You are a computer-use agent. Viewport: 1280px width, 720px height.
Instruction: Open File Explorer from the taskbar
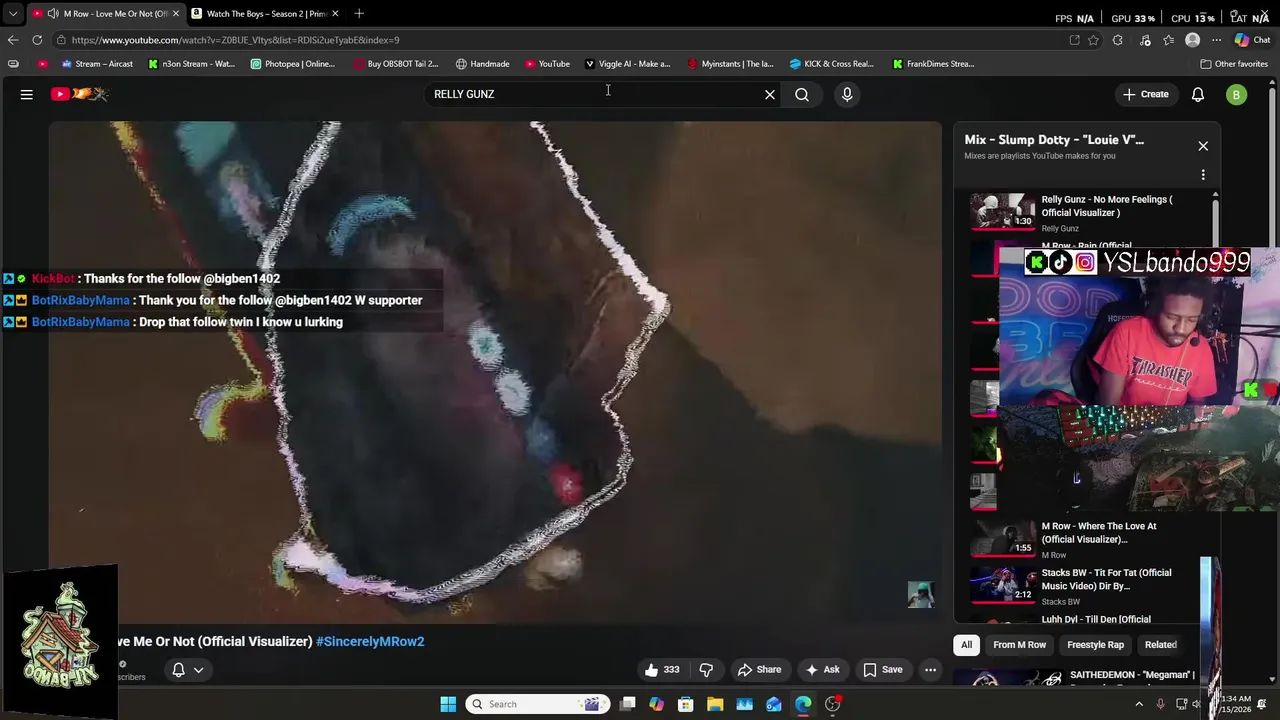coord(715,704)
